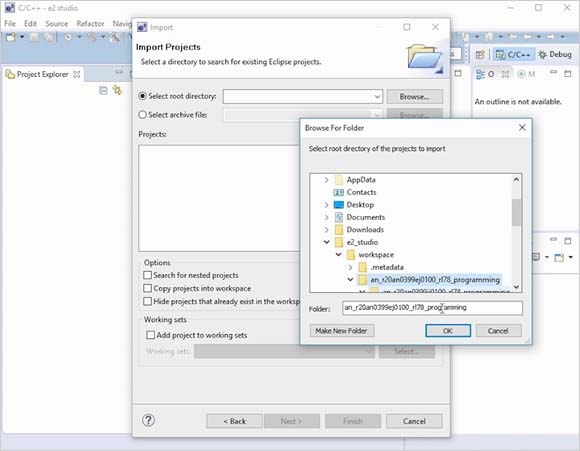Open the File menu

10,24
